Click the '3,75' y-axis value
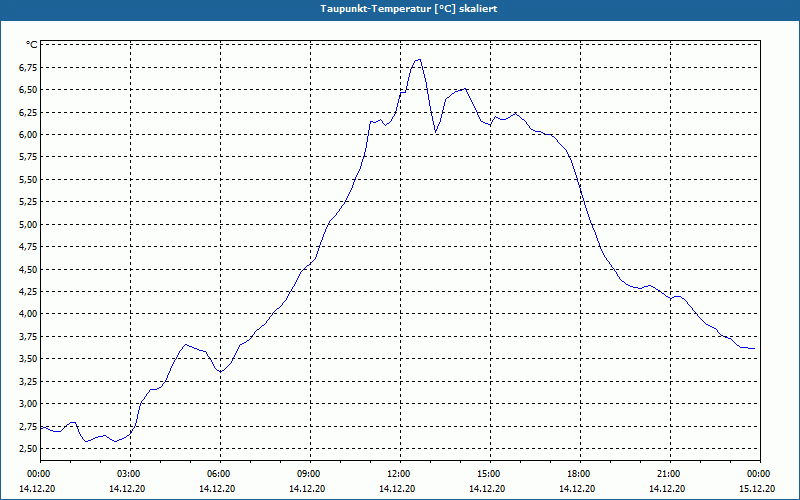 point(29,336)
